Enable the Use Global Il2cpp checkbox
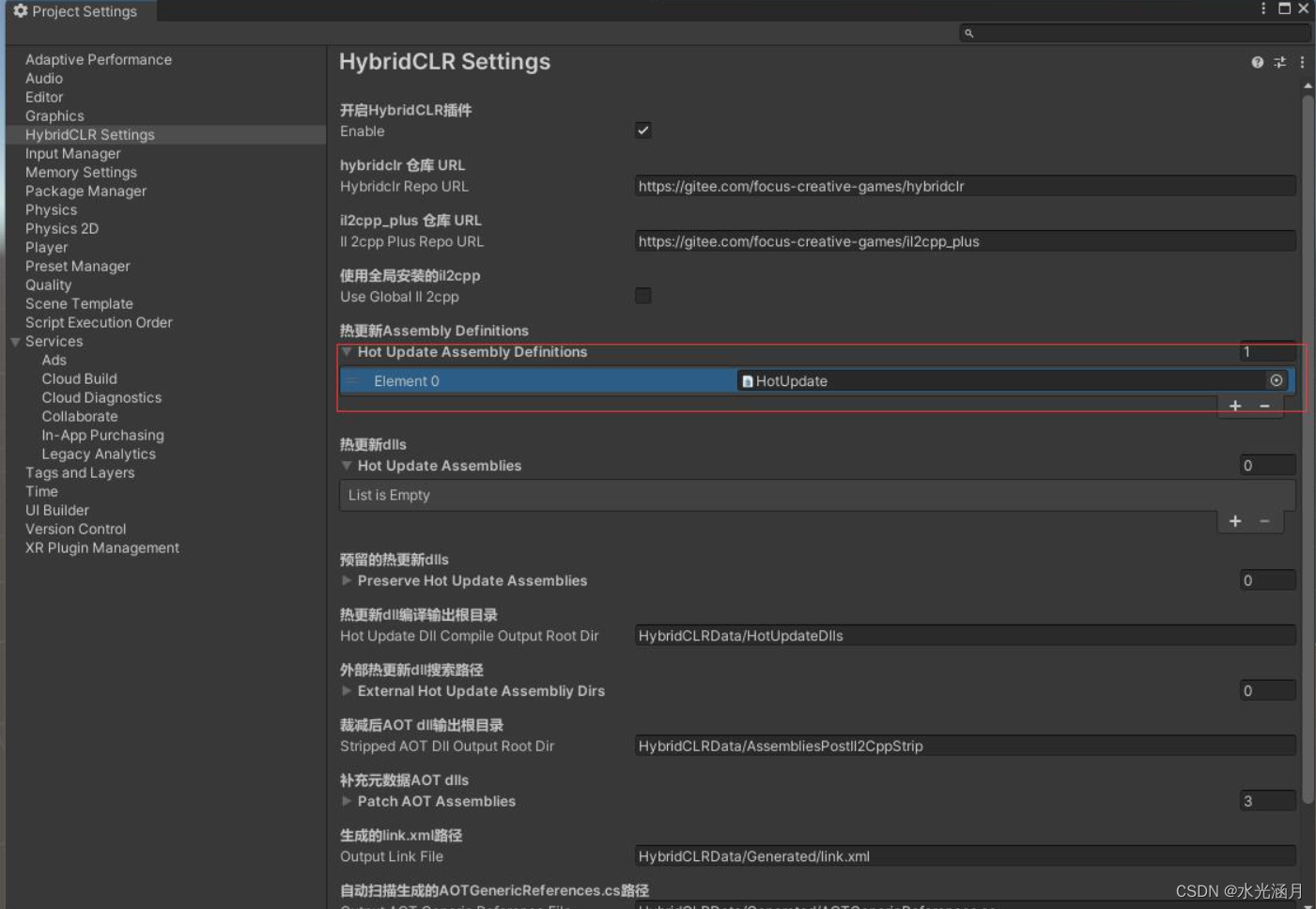 point(643,295)
